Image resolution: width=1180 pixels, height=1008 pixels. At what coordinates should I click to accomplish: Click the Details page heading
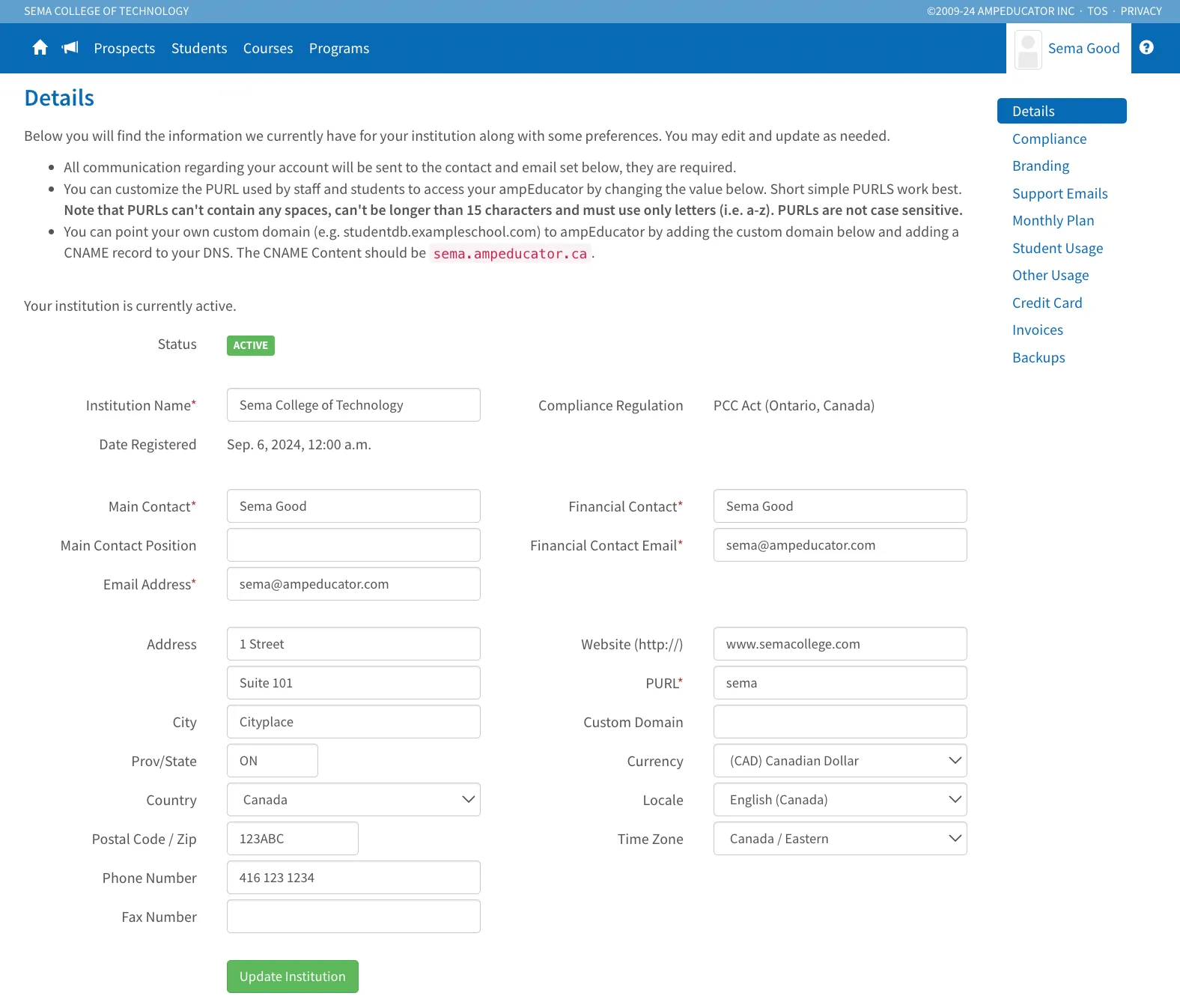click(59, 98)
